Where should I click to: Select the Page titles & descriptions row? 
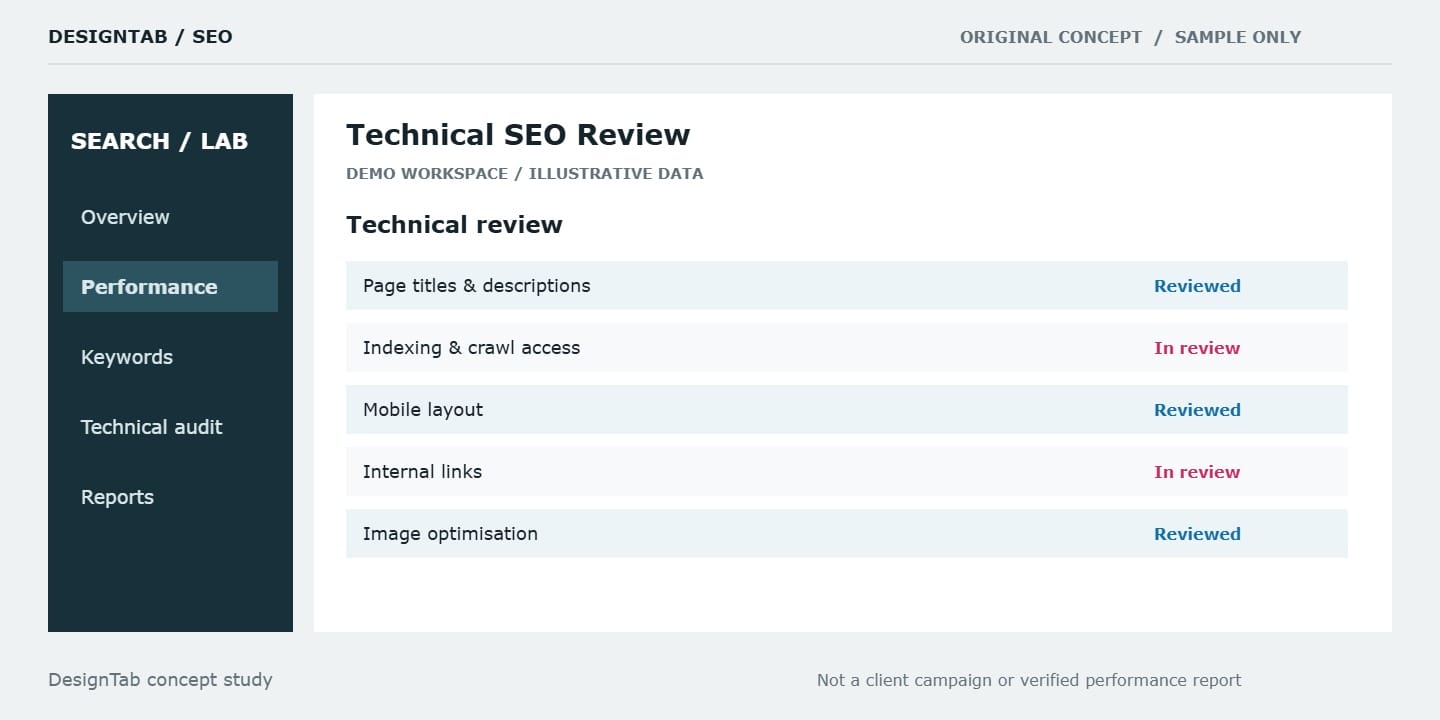click(x=847, y=286)
